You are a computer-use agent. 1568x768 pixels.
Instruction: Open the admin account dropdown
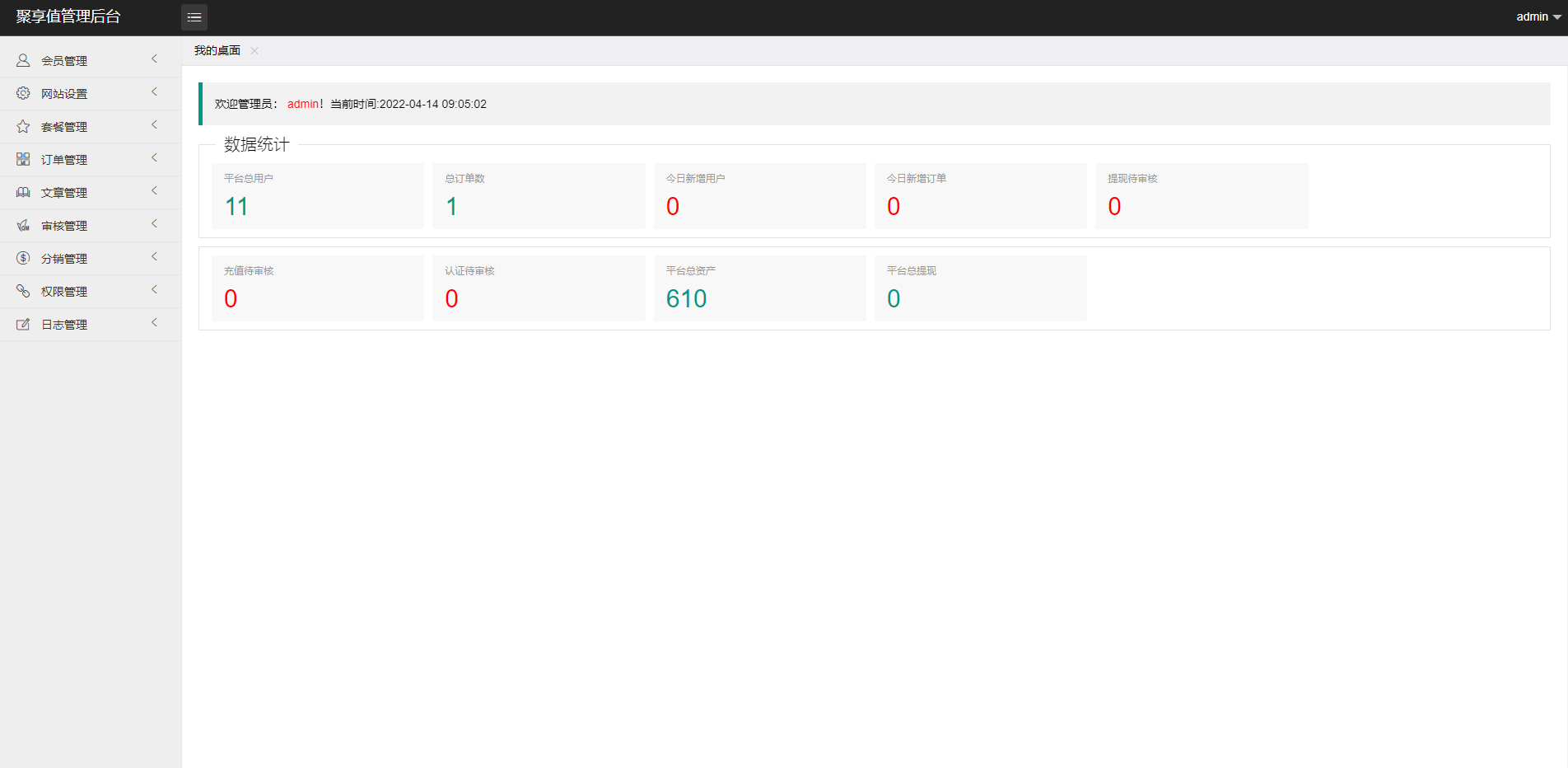coord(1538,16)
